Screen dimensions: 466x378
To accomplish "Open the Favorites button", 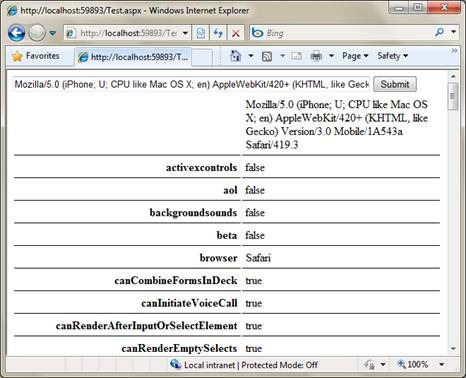I will pos(35,56).
